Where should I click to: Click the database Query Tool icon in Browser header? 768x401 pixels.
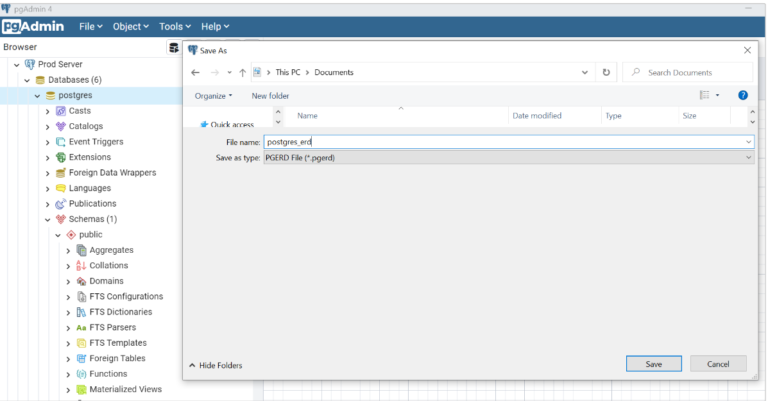(x=173, y=47)
